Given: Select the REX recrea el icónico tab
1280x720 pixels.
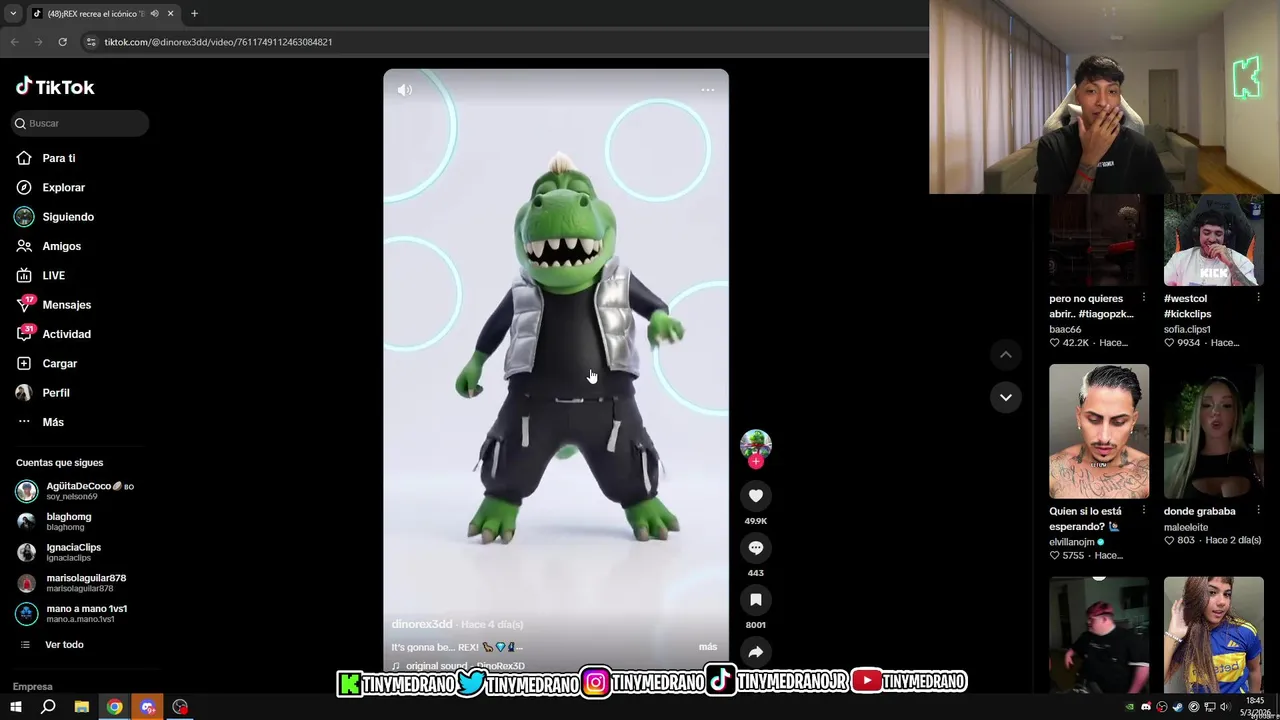Looking at the screenshot, I should coord(103,14).
